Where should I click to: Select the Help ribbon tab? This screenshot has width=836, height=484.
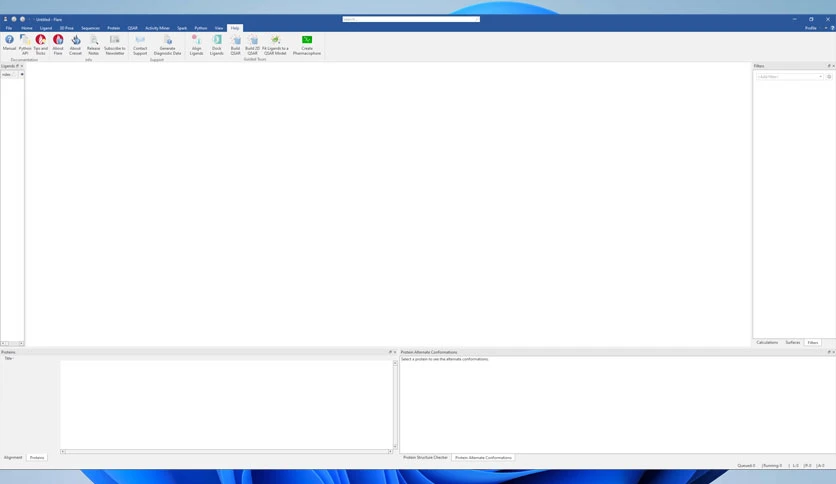point(235,28)
